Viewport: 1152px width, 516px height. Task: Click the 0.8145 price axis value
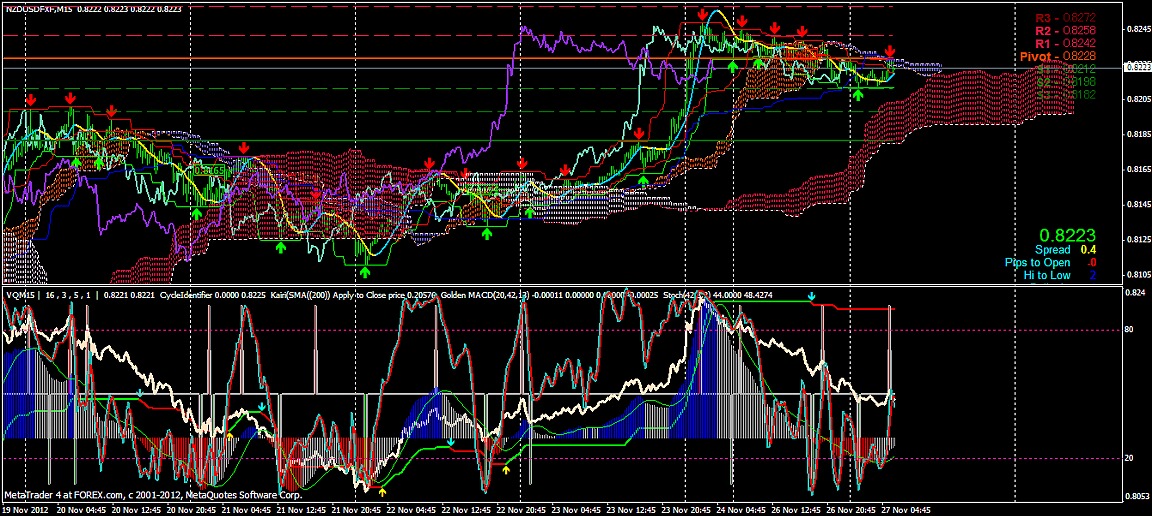tap(1137, 204)
